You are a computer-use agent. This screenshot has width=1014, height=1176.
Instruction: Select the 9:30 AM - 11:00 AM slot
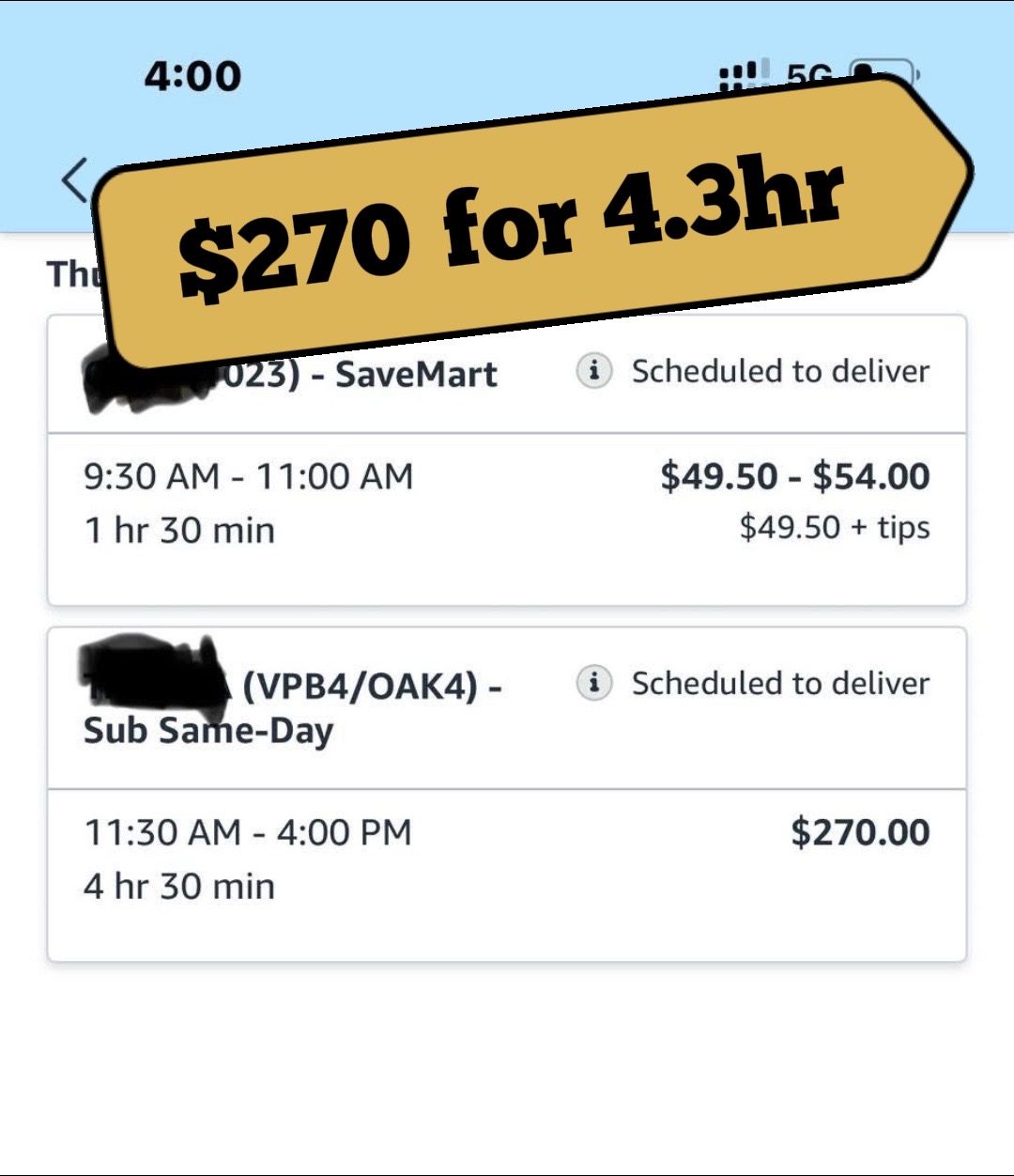pyautogui.click(x=249, y=476)
